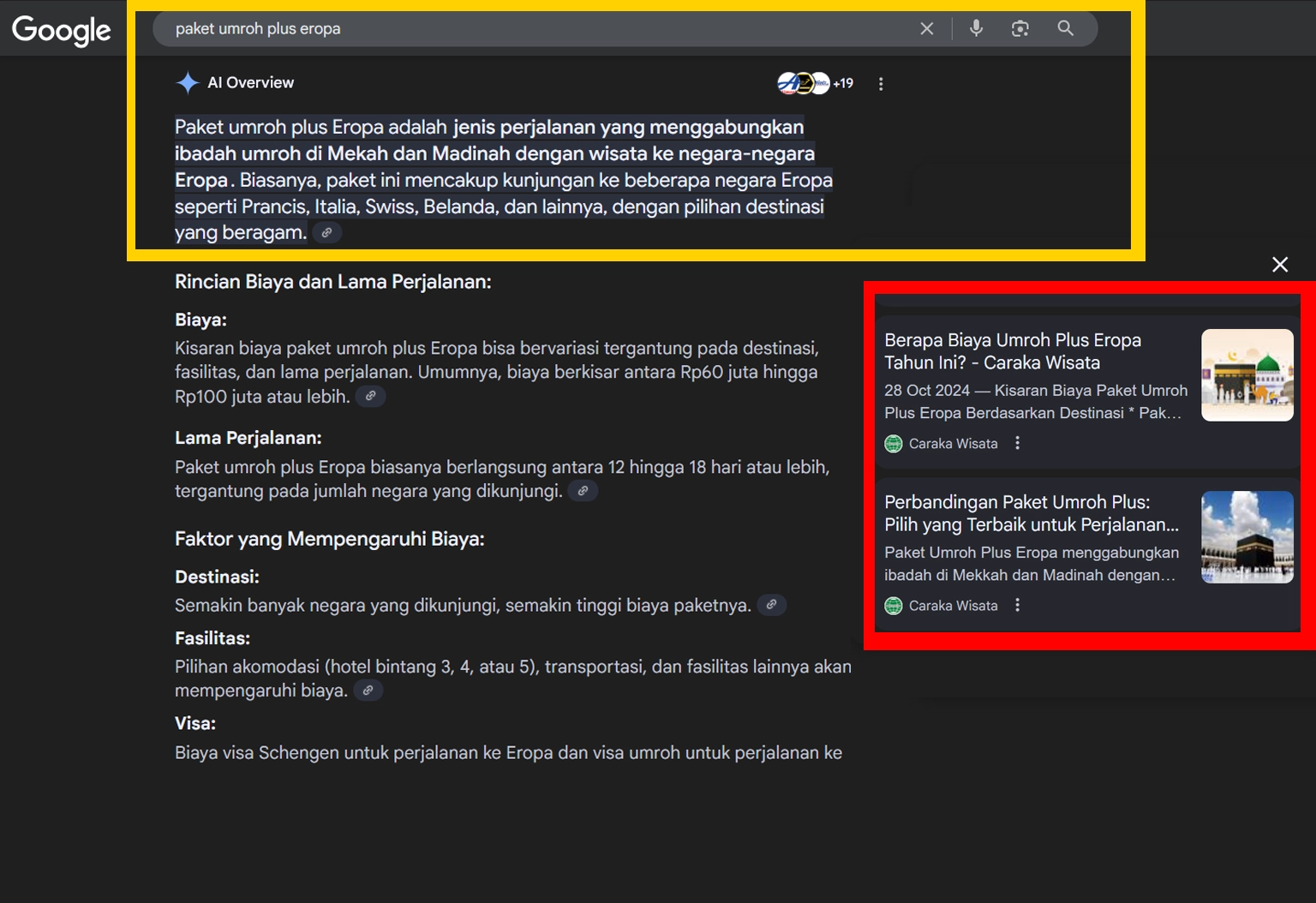The image size is (1316, 903).
Task: Click Caraka Wisata favicon under 'Berapa Biaya' card
Action: pyautogui.click(x=894, y=444)
